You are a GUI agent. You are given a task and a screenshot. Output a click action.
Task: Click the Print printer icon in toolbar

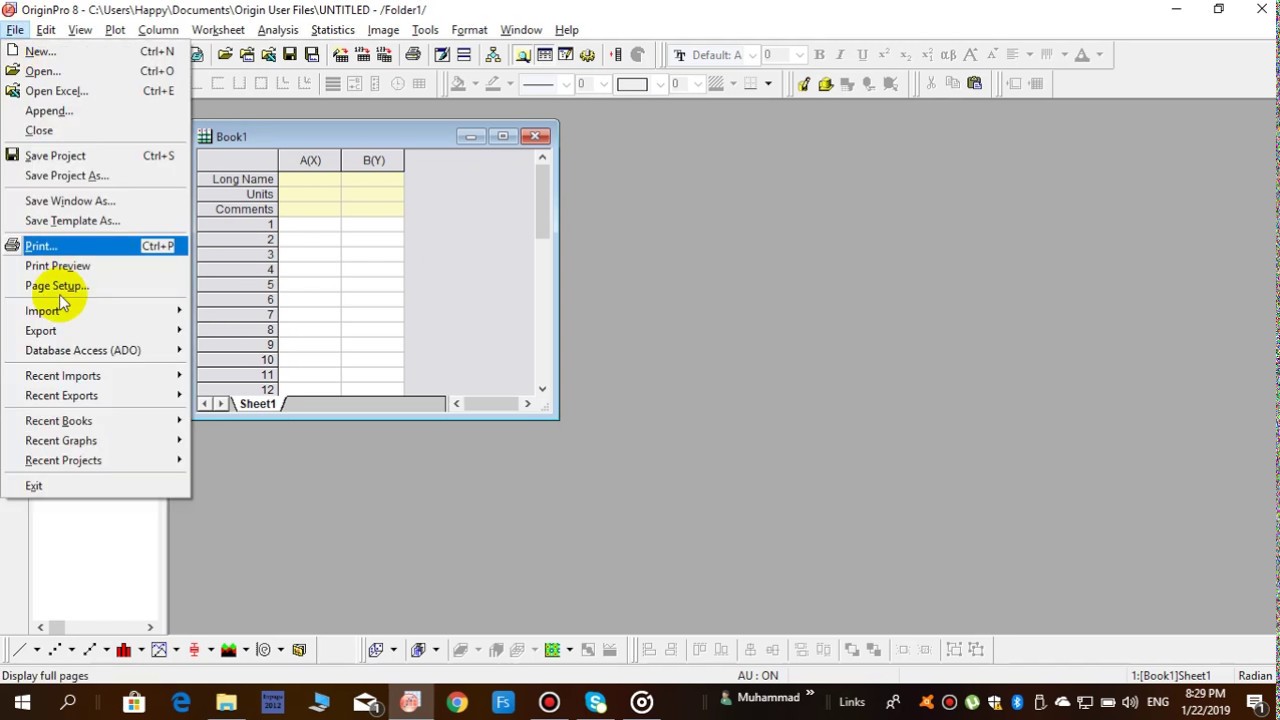pos(413,55)
